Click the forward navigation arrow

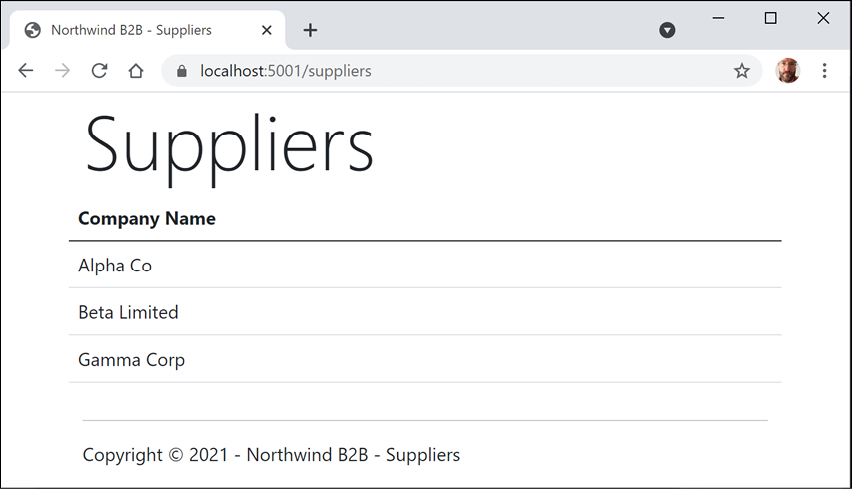[62, 71]
